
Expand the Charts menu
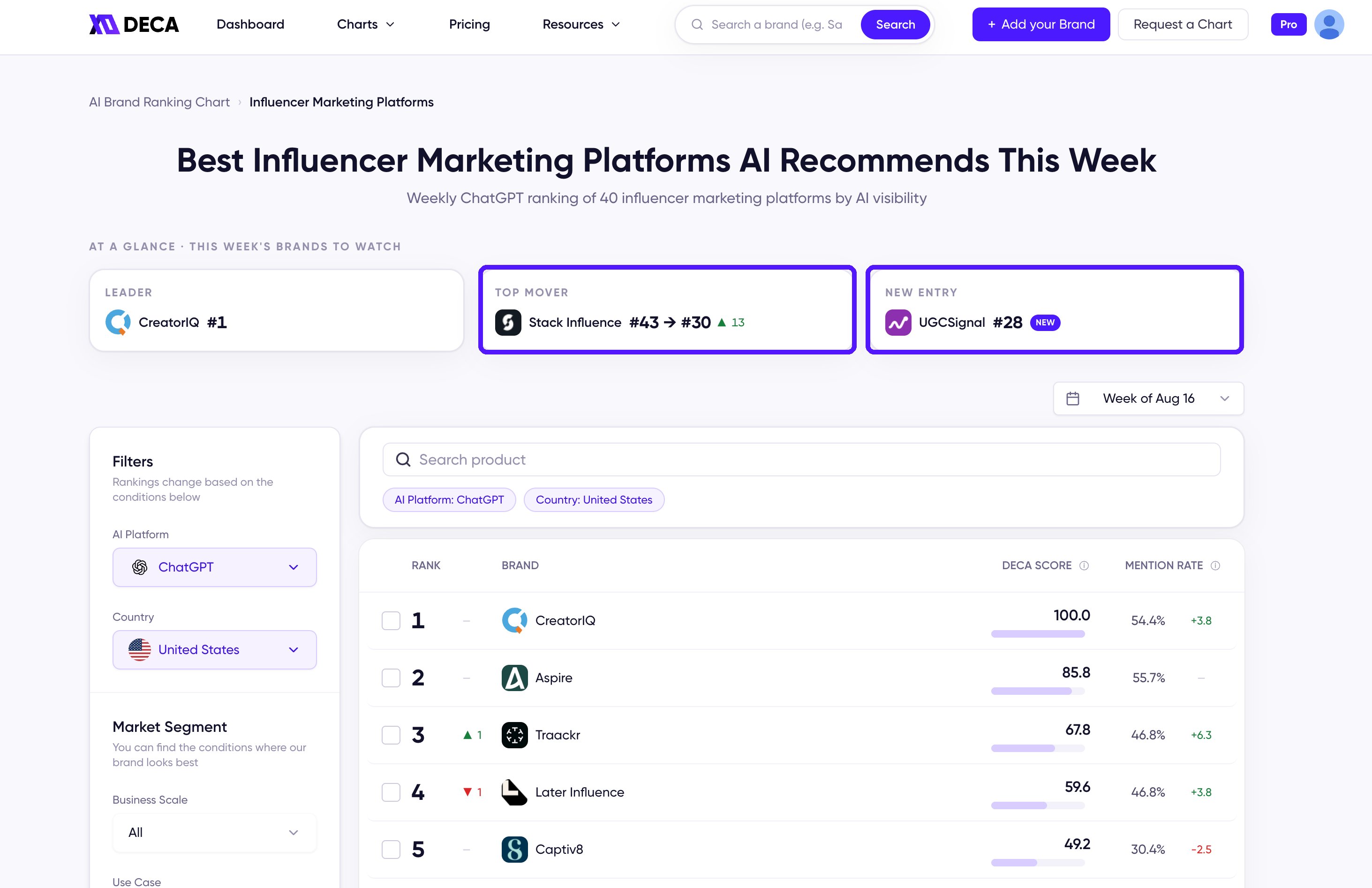[365, 24]
